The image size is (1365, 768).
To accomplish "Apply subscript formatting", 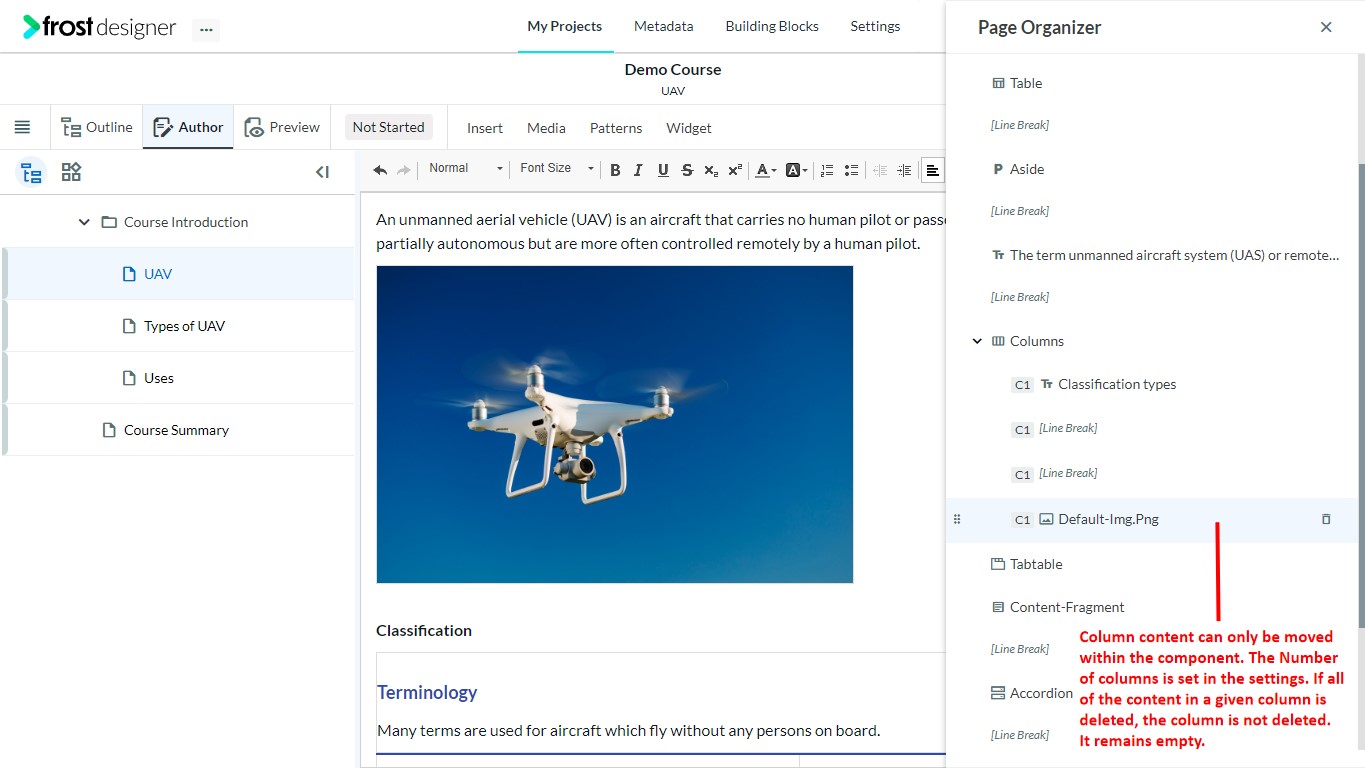I will 711,170.
